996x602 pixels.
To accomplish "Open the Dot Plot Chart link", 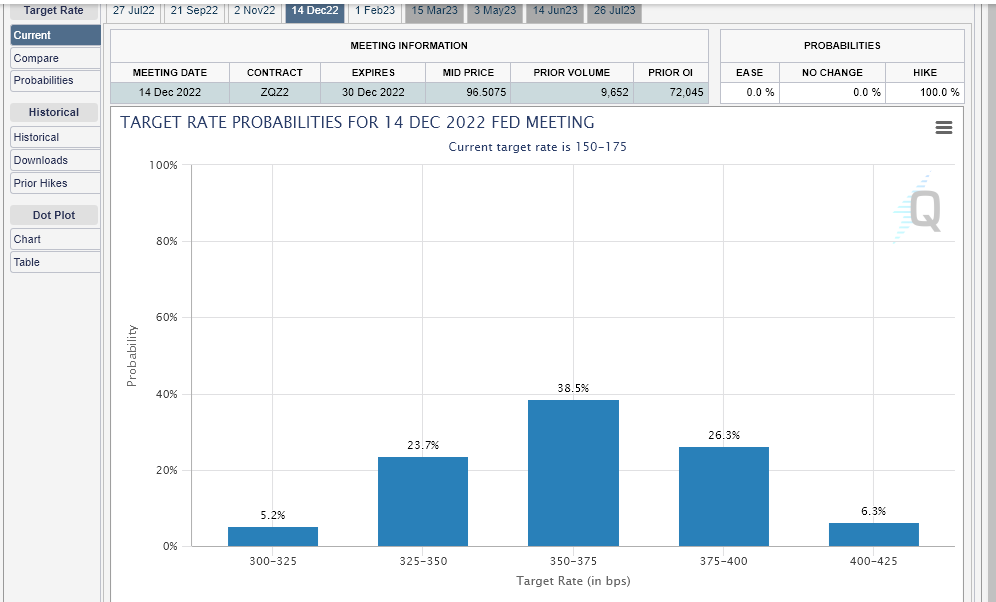I will [55, 239].
